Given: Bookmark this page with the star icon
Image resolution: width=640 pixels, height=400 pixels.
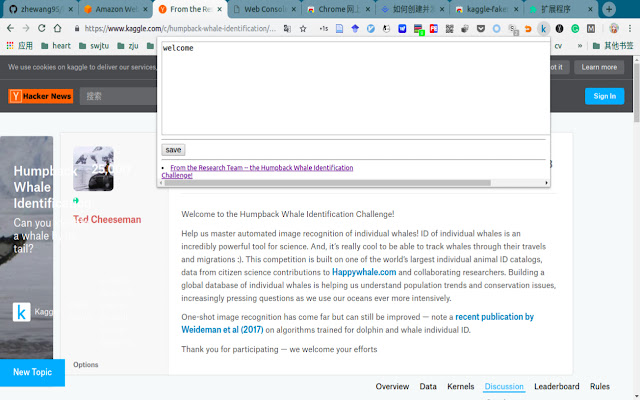Looking at the screenshot, I should click(303, 29).
